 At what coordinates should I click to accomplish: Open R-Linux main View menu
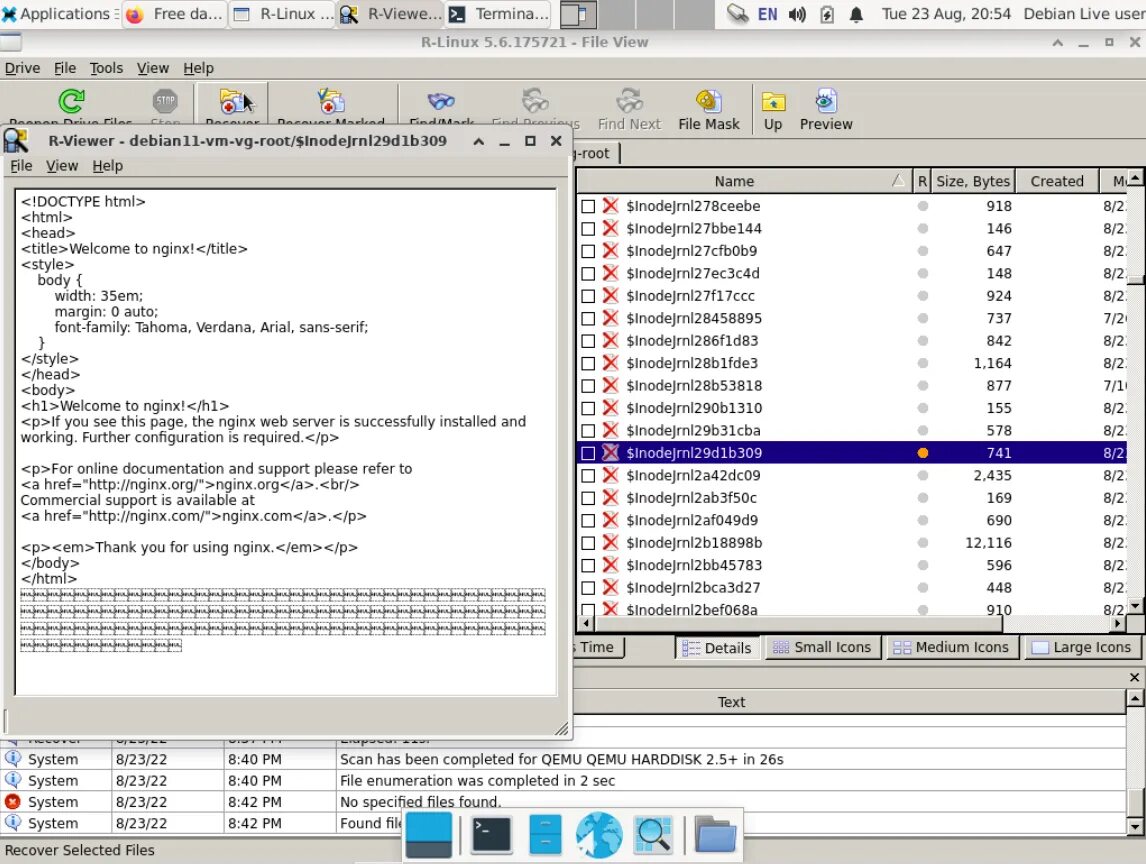coord(153,68)
